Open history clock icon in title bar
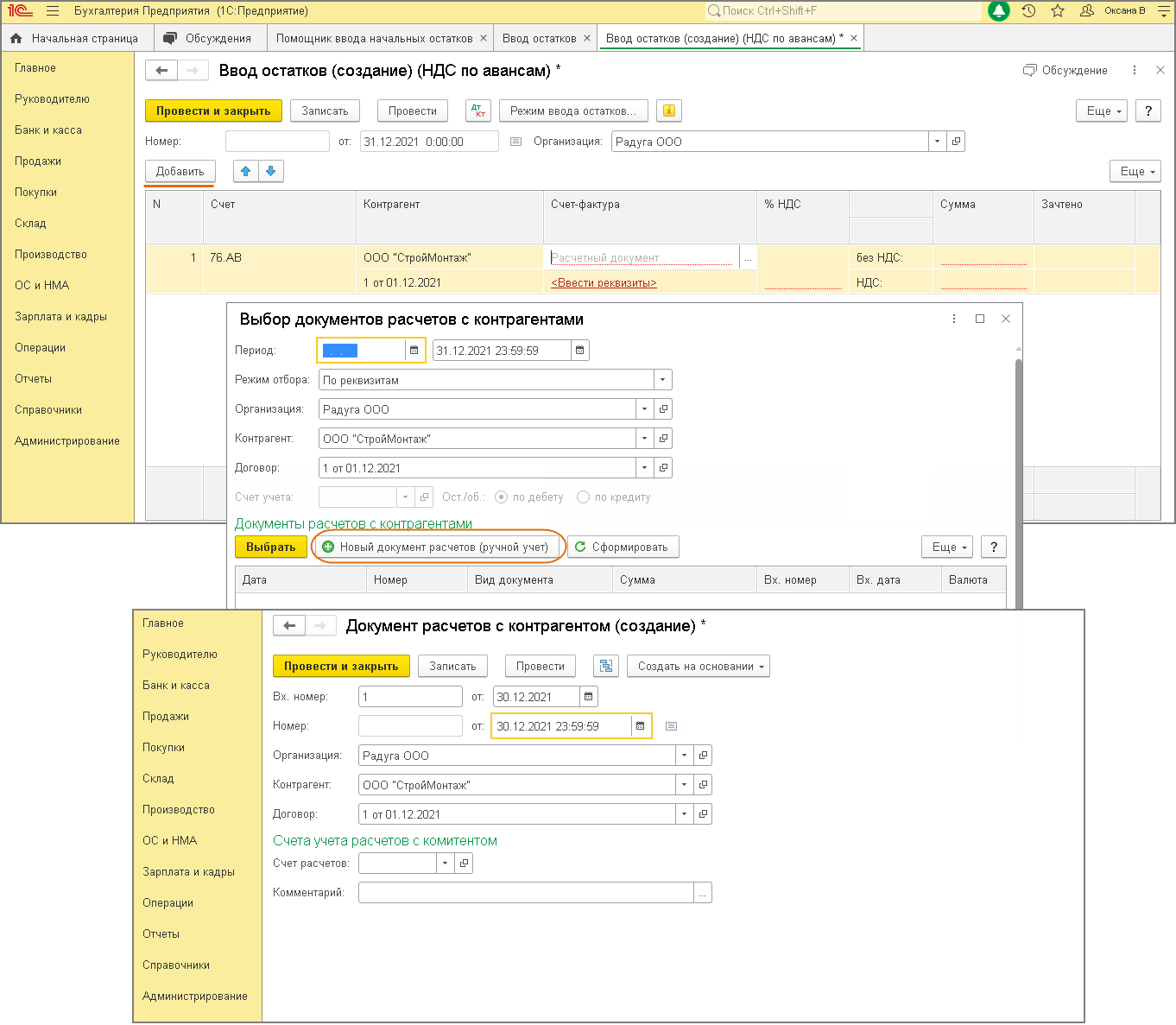This screenshot has width=1176, height=1025. point(1028,11)
